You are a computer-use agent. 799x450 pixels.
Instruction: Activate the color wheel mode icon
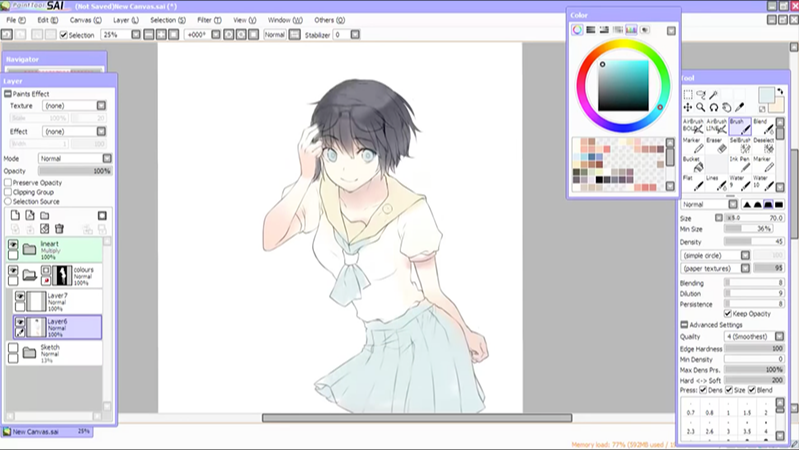click(578, 30)
